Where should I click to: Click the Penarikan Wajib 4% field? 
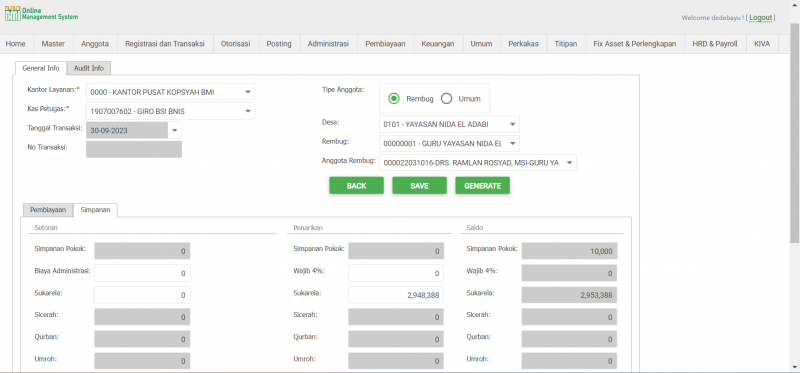click(x=396, y=273)
